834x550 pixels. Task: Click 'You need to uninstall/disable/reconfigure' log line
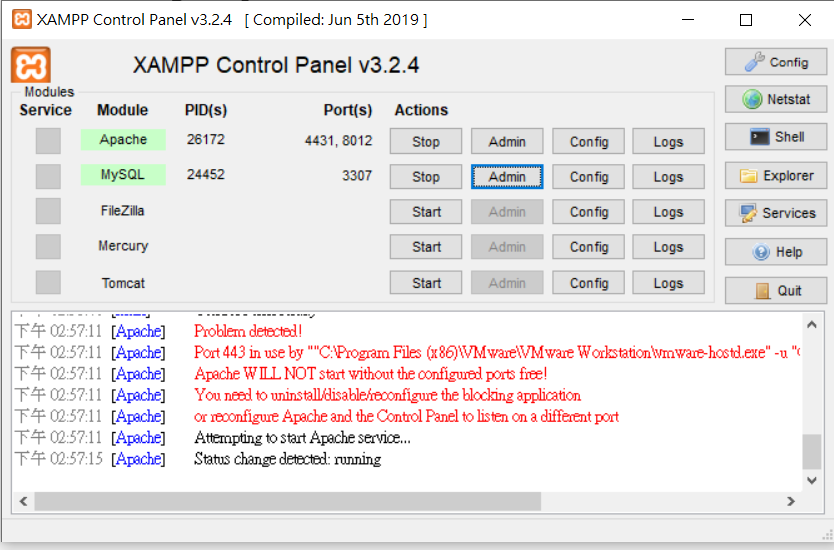(387, 395)
